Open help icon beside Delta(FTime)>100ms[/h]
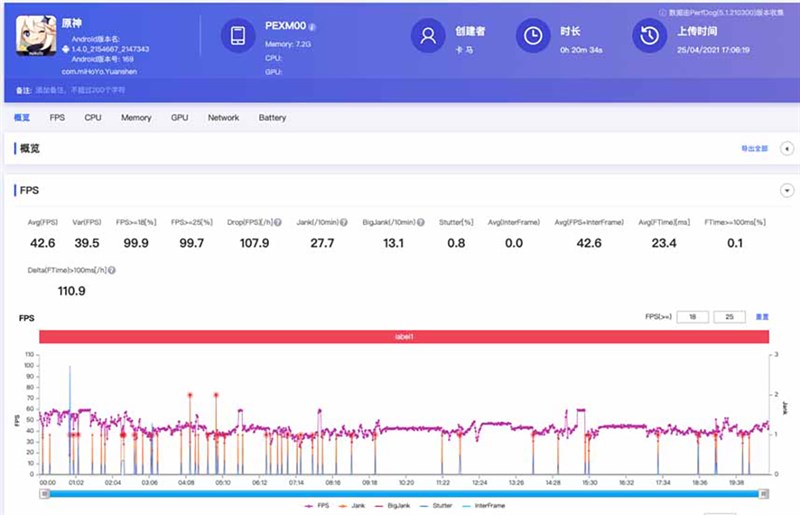 pos(112,270)
